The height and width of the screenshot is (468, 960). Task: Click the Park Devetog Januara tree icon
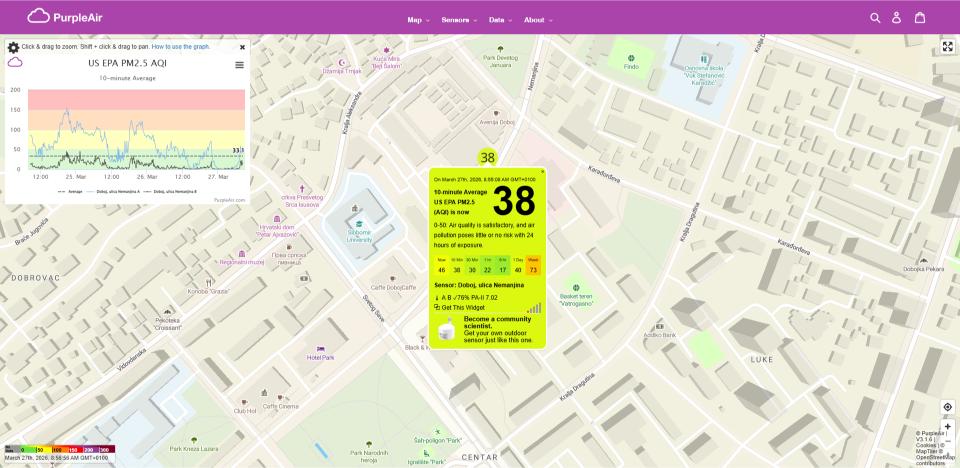point(500,49)
